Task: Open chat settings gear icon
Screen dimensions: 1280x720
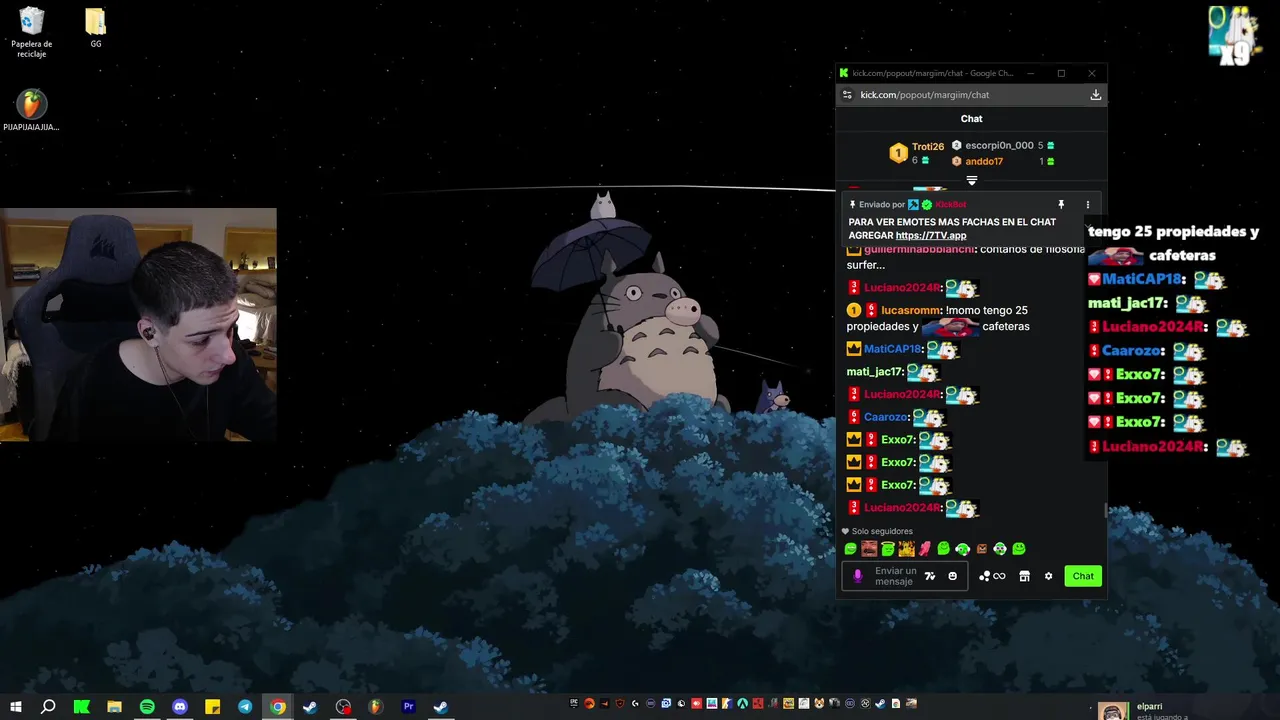Action: point(1048,576)
